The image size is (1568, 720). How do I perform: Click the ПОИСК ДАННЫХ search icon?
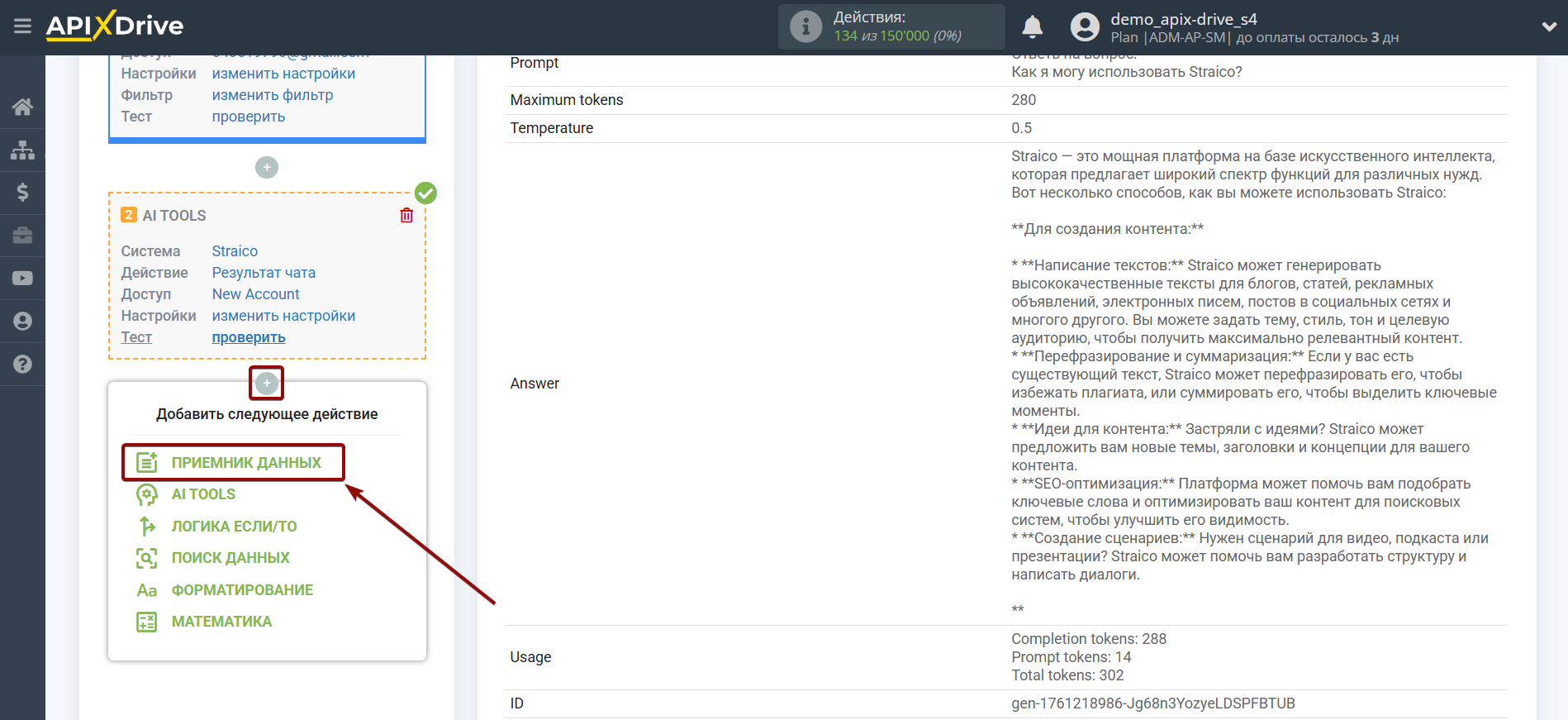click(x=147, y=558)
